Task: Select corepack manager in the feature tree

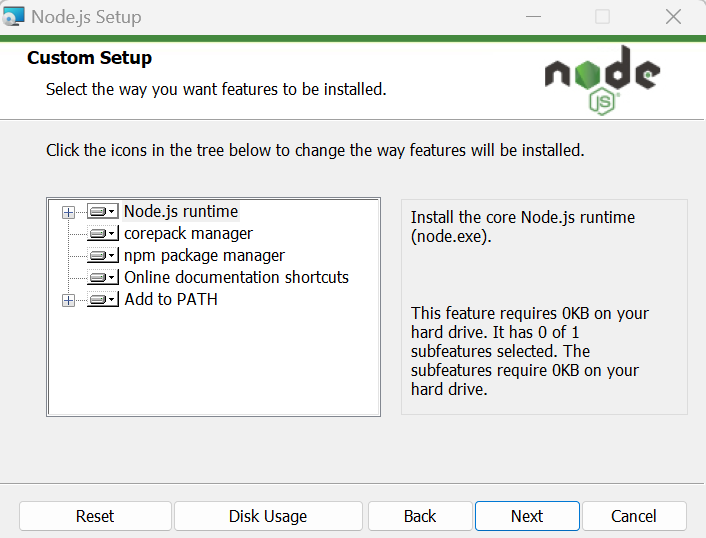Action: (188, 233)
